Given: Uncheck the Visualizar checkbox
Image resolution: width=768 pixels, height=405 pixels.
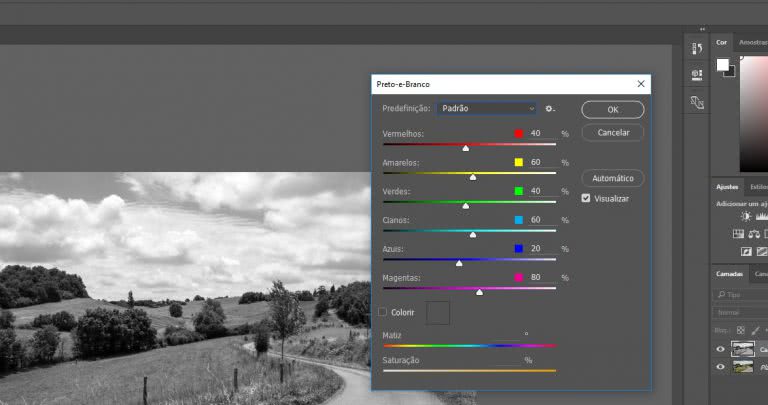Looking at the screenshot, I should click(586, 198).
